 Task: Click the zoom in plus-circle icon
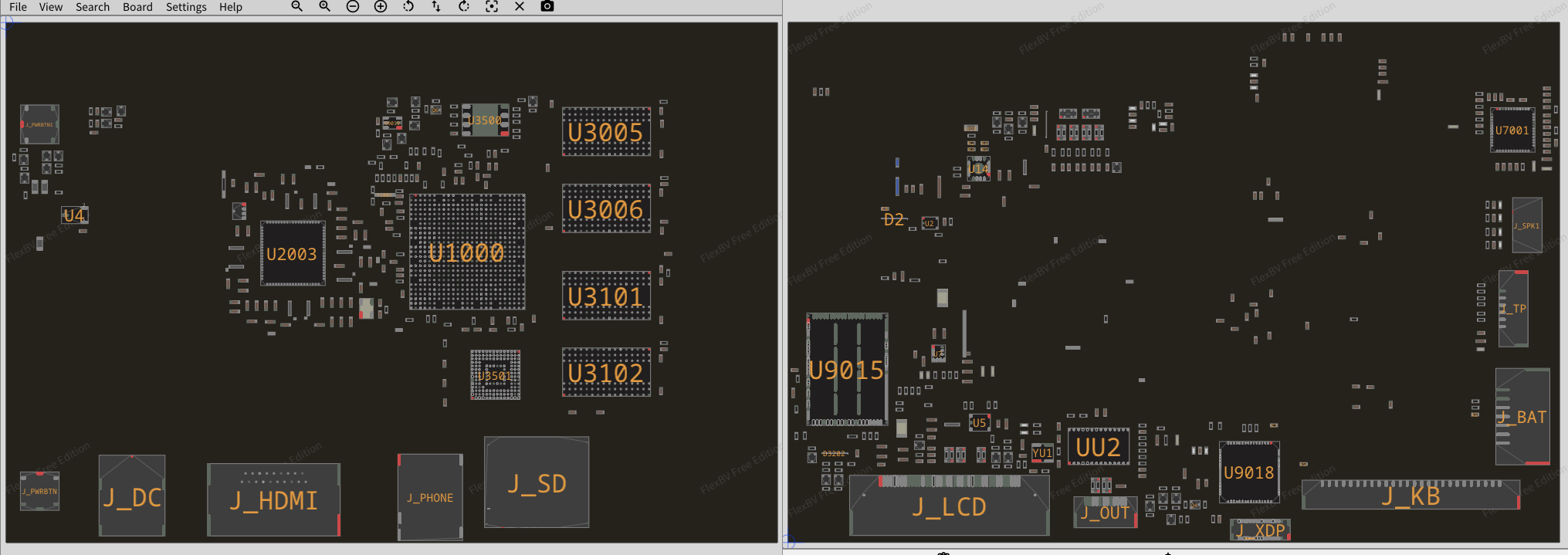click(x=381, y=6)
